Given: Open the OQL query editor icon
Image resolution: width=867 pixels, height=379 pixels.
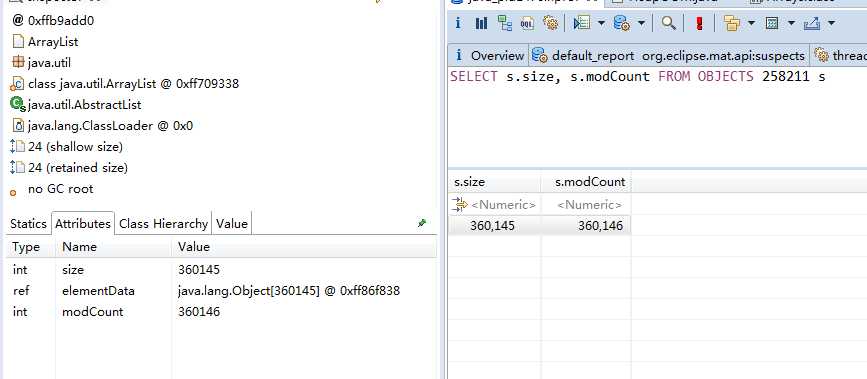Looking at the screenshot, I should [527, 23].
